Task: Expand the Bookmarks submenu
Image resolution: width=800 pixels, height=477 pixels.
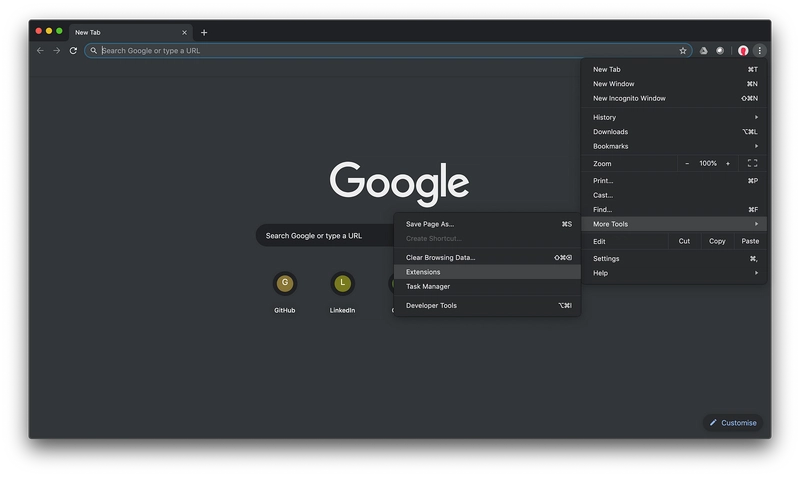Action: tap(674, 146)
